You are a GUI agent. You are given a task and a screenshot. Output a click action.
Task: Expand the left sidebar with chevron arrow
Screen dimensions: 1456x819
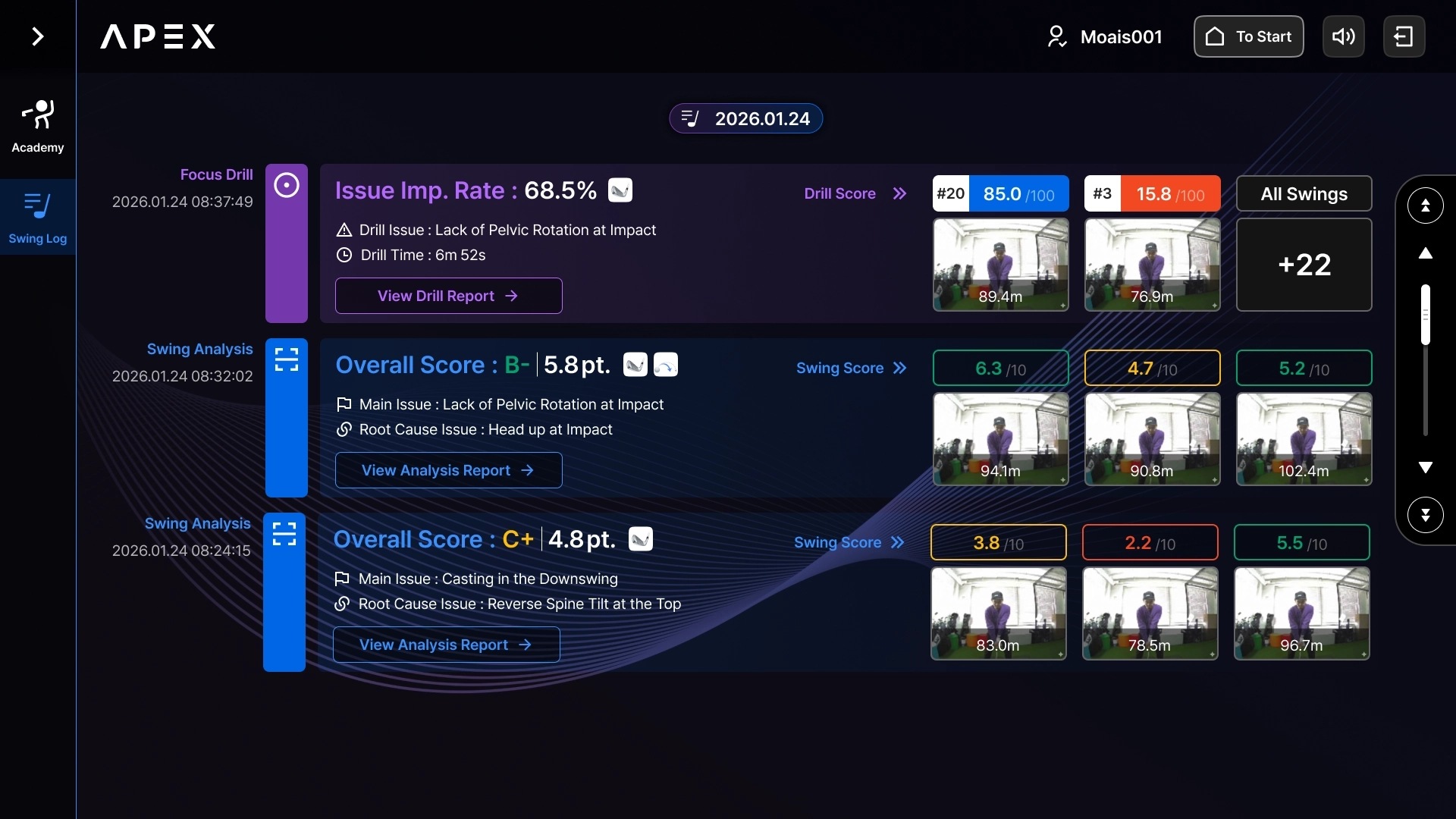(37, 36)
